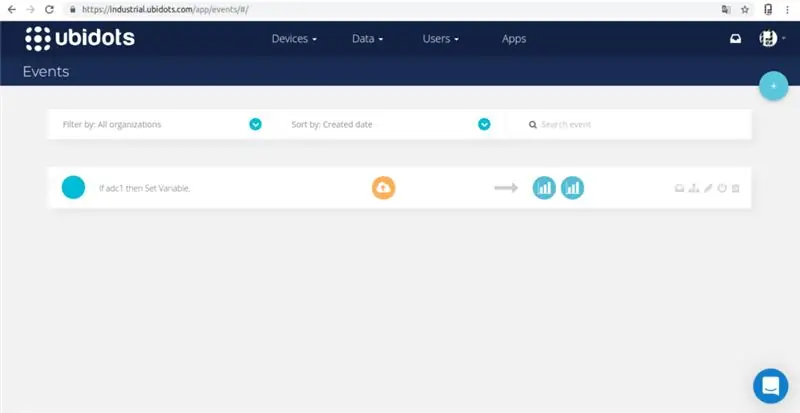
Task: Click the padlock site info icon
Action: click(72, 9)
